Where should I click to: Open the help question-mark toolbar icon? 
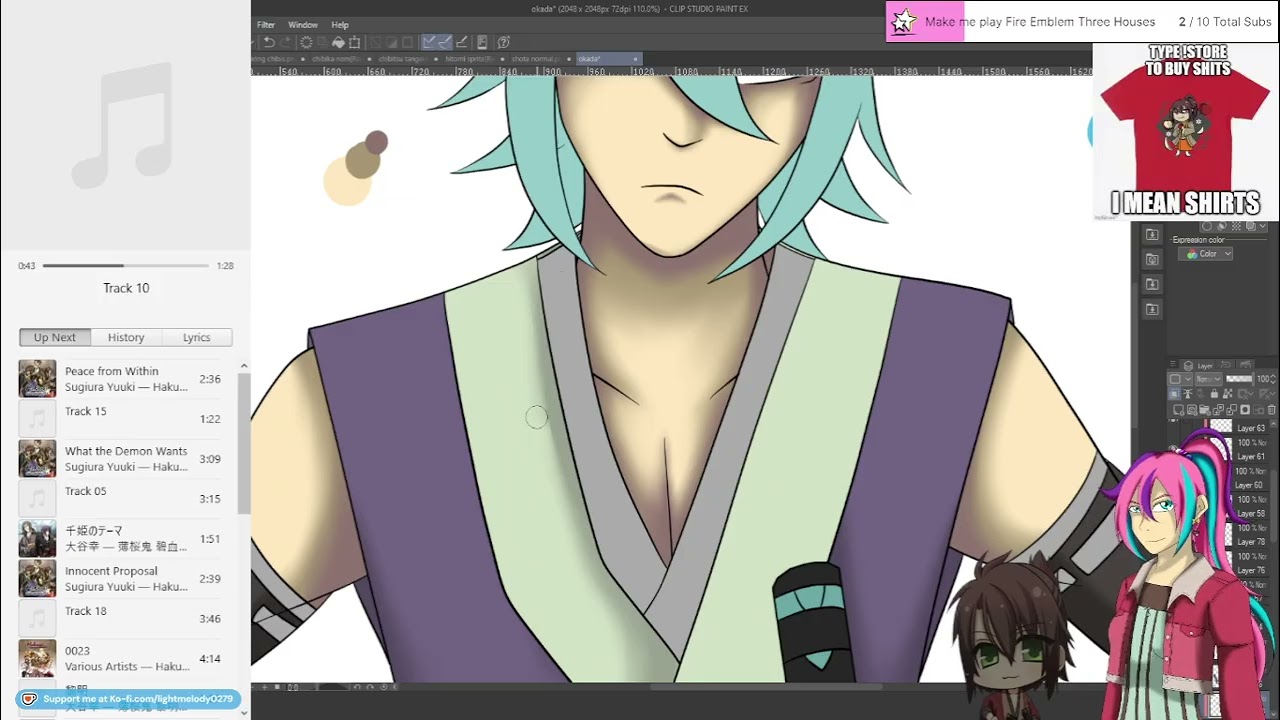point(503,42)
